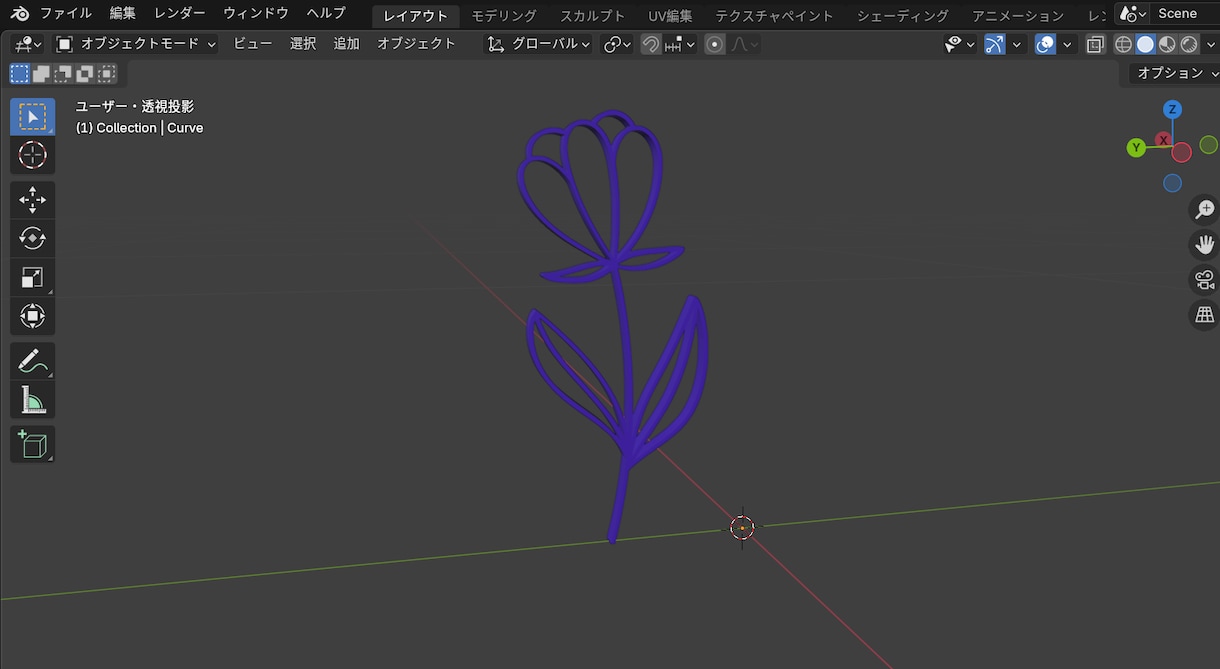Open the ファイル menu
This screenshot has width=1220, height=669.
pos(66,14)
